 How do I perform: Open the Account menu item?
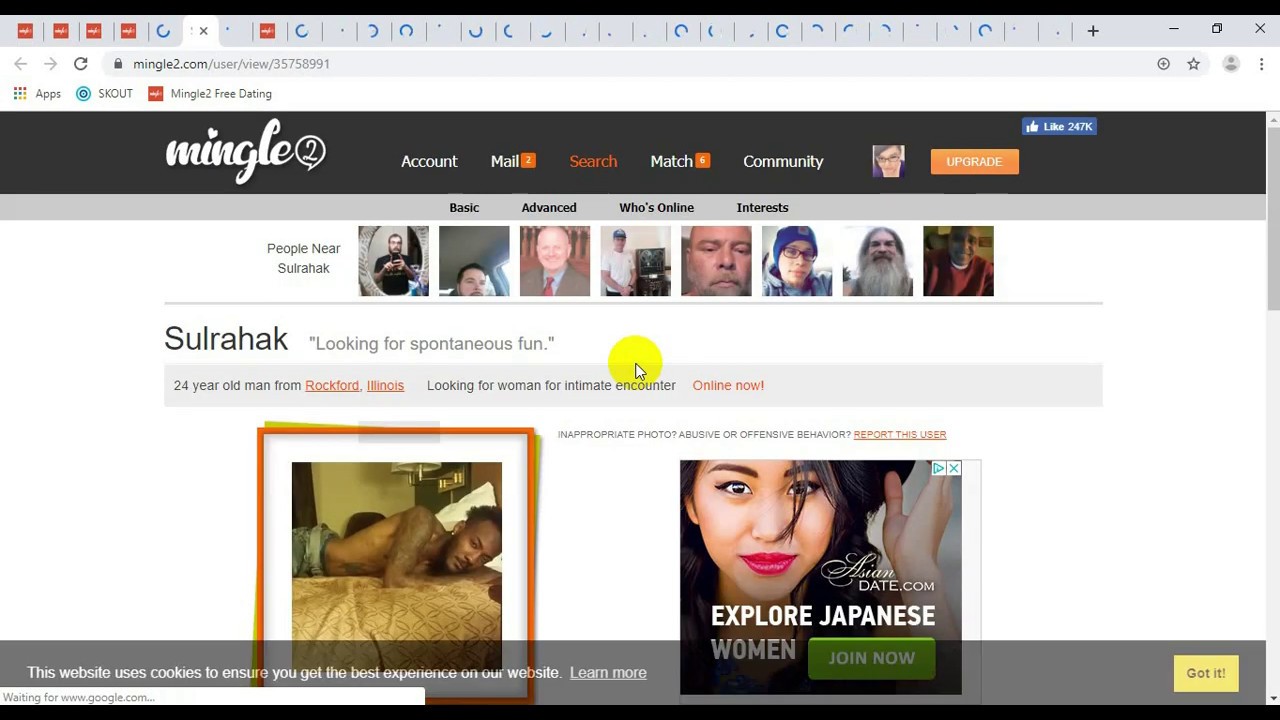pos(429,161)
